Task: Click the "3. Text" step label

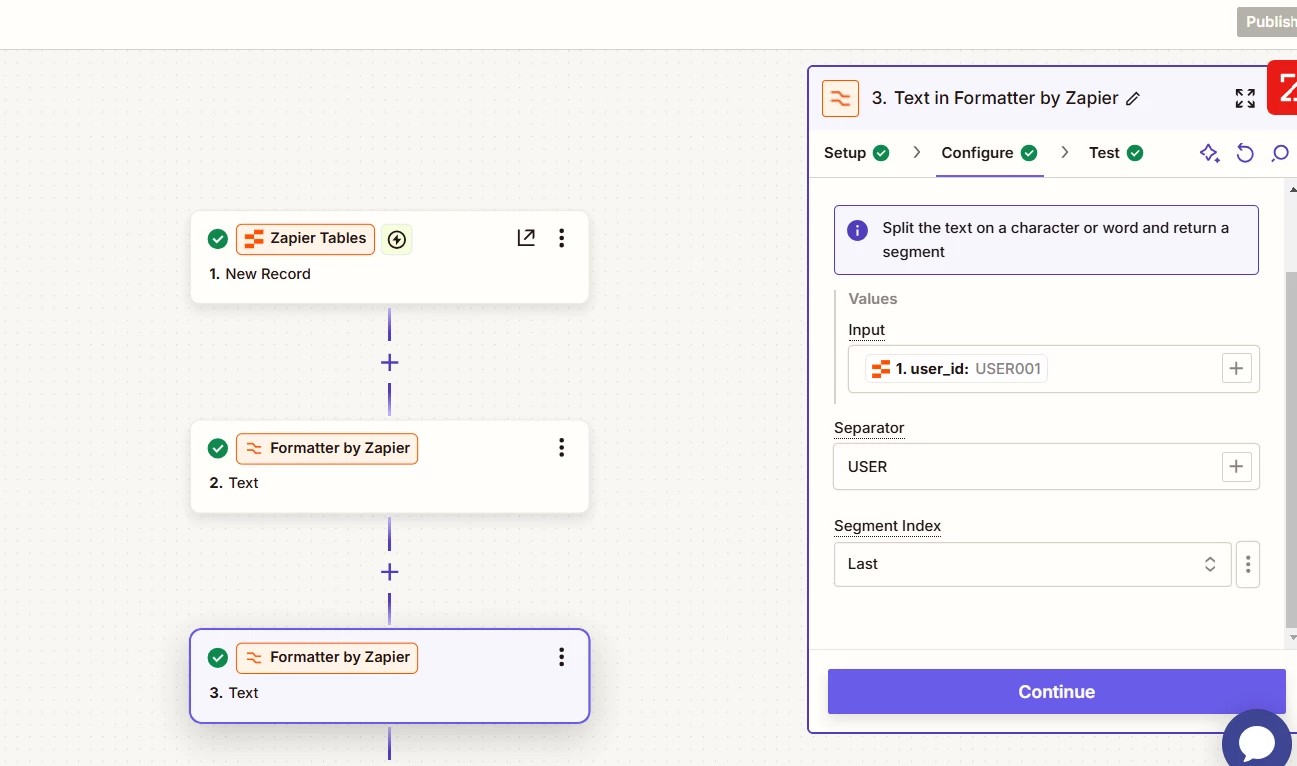Action: pos(234,693)
